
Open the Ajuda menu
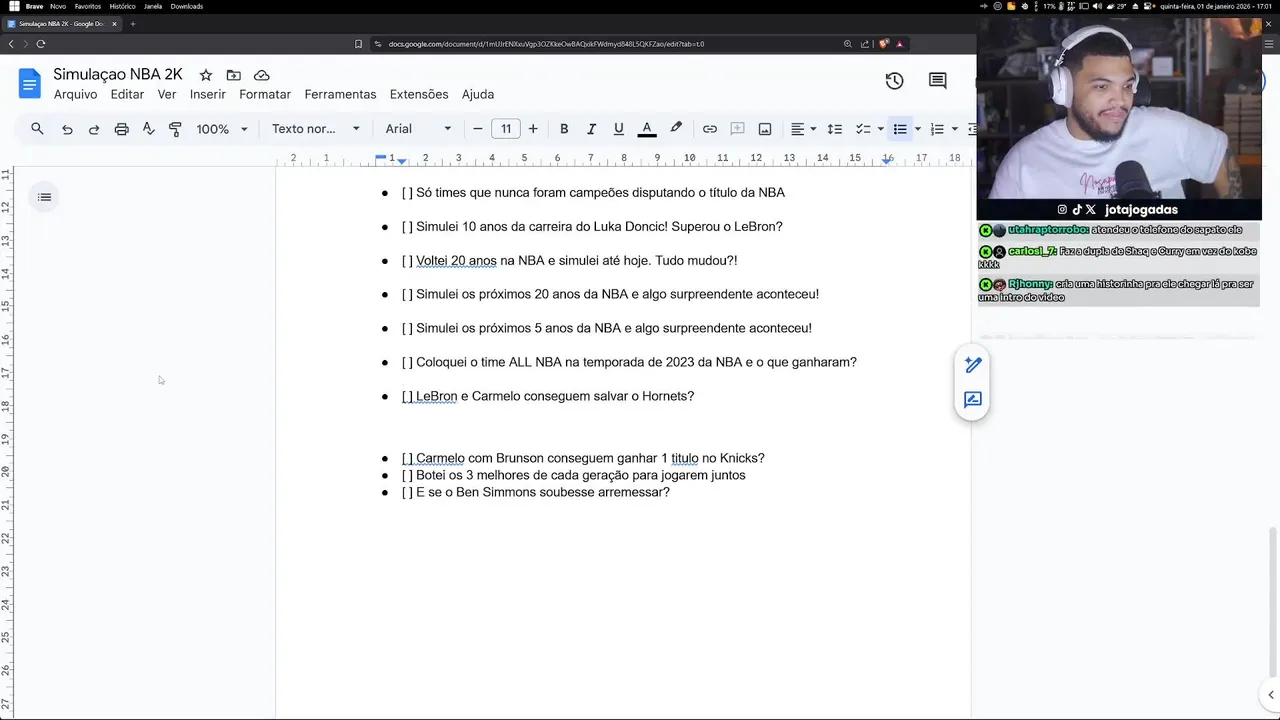point(478,94)
